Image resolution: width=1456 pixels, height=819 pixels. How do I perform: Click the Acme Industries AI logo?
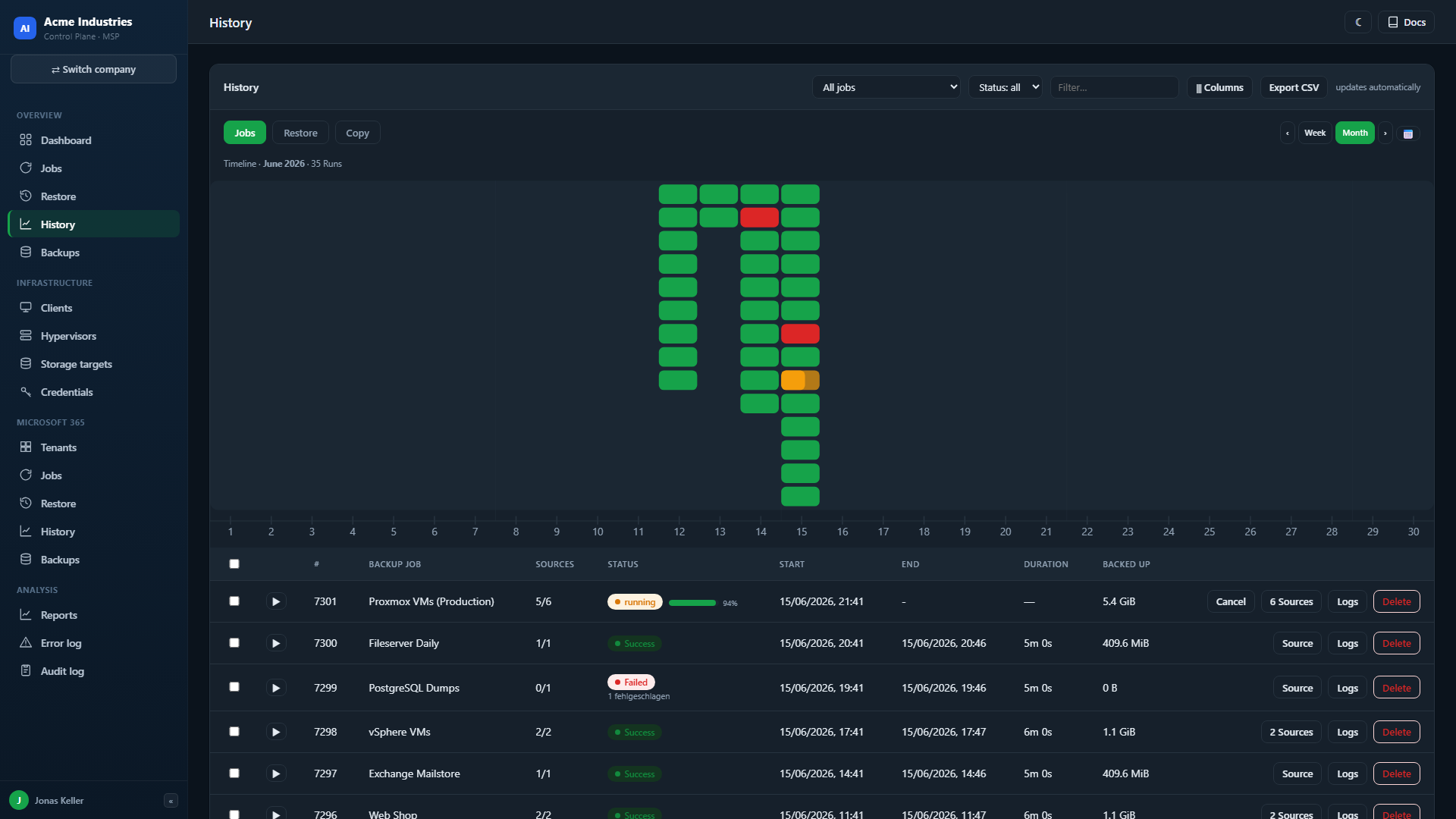[x=25, y=28]
